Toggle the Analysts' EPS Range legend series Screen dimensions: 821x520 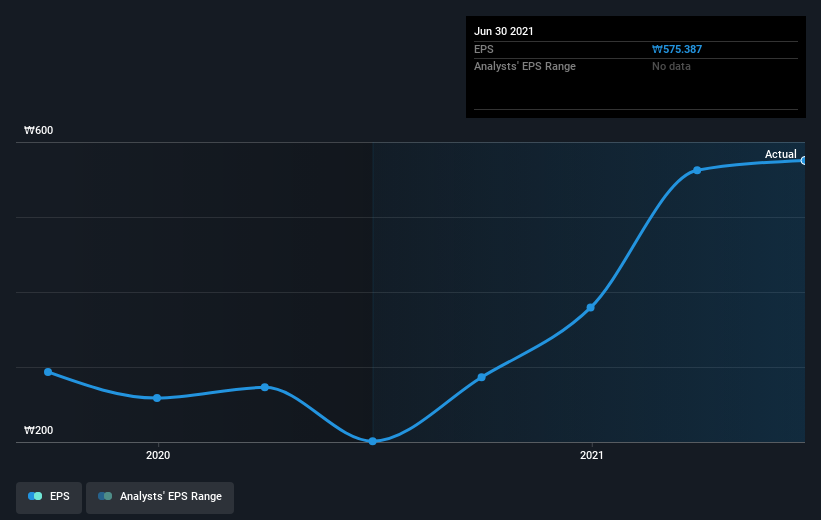click(160, 497)
